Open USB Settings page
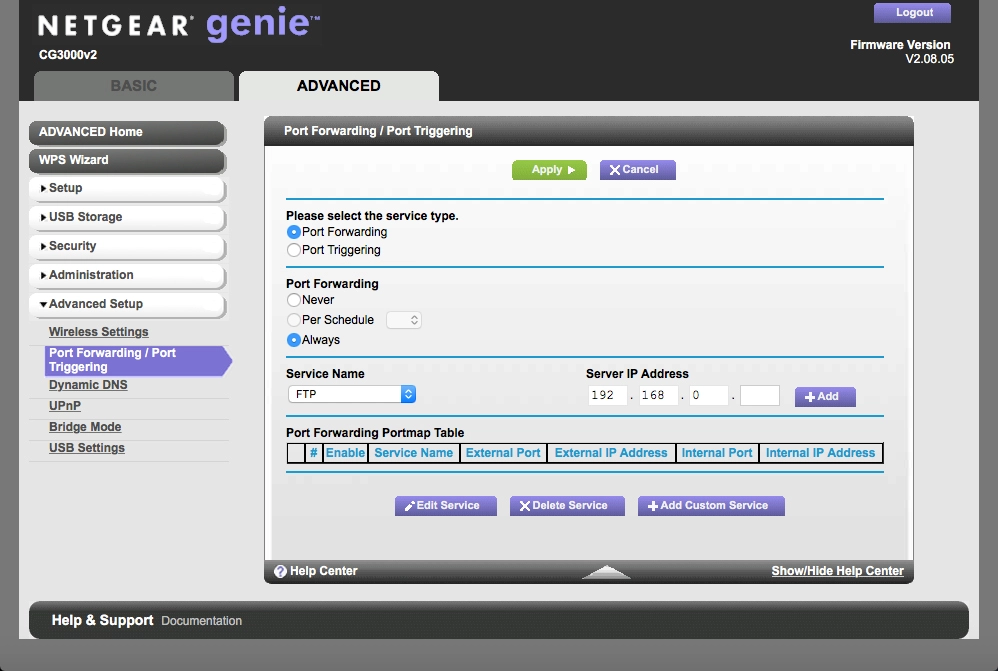998x671 pixels. coord(87,448)
